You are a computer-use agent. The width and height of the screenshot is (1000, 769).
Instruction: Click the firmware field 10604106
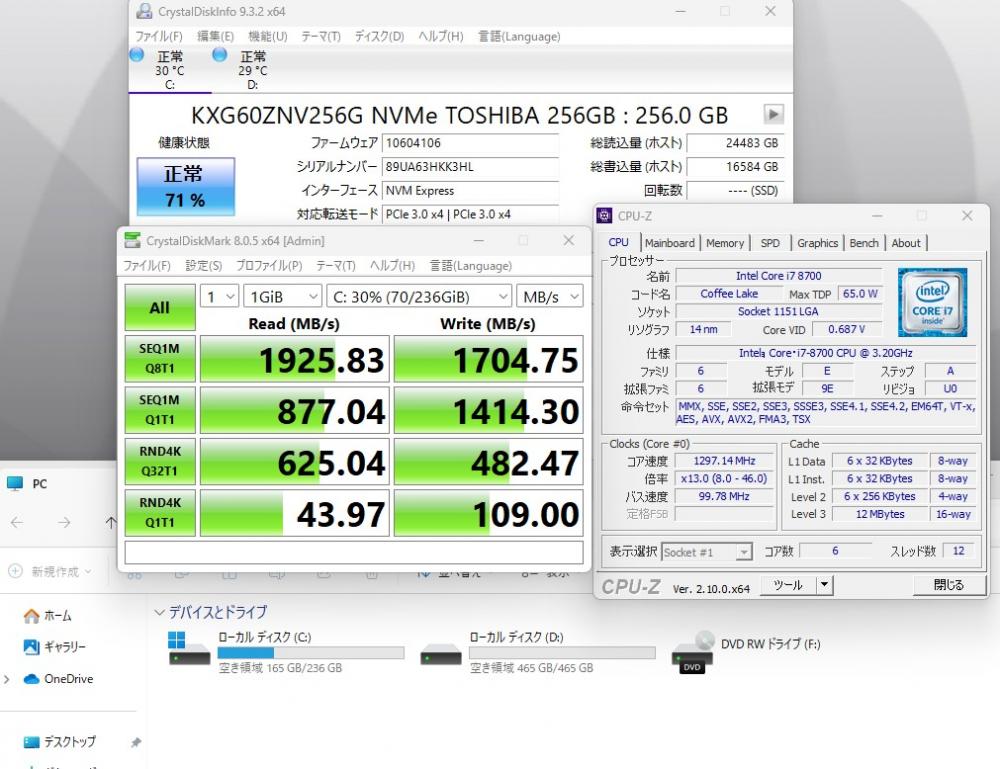(x=470, y=143)
